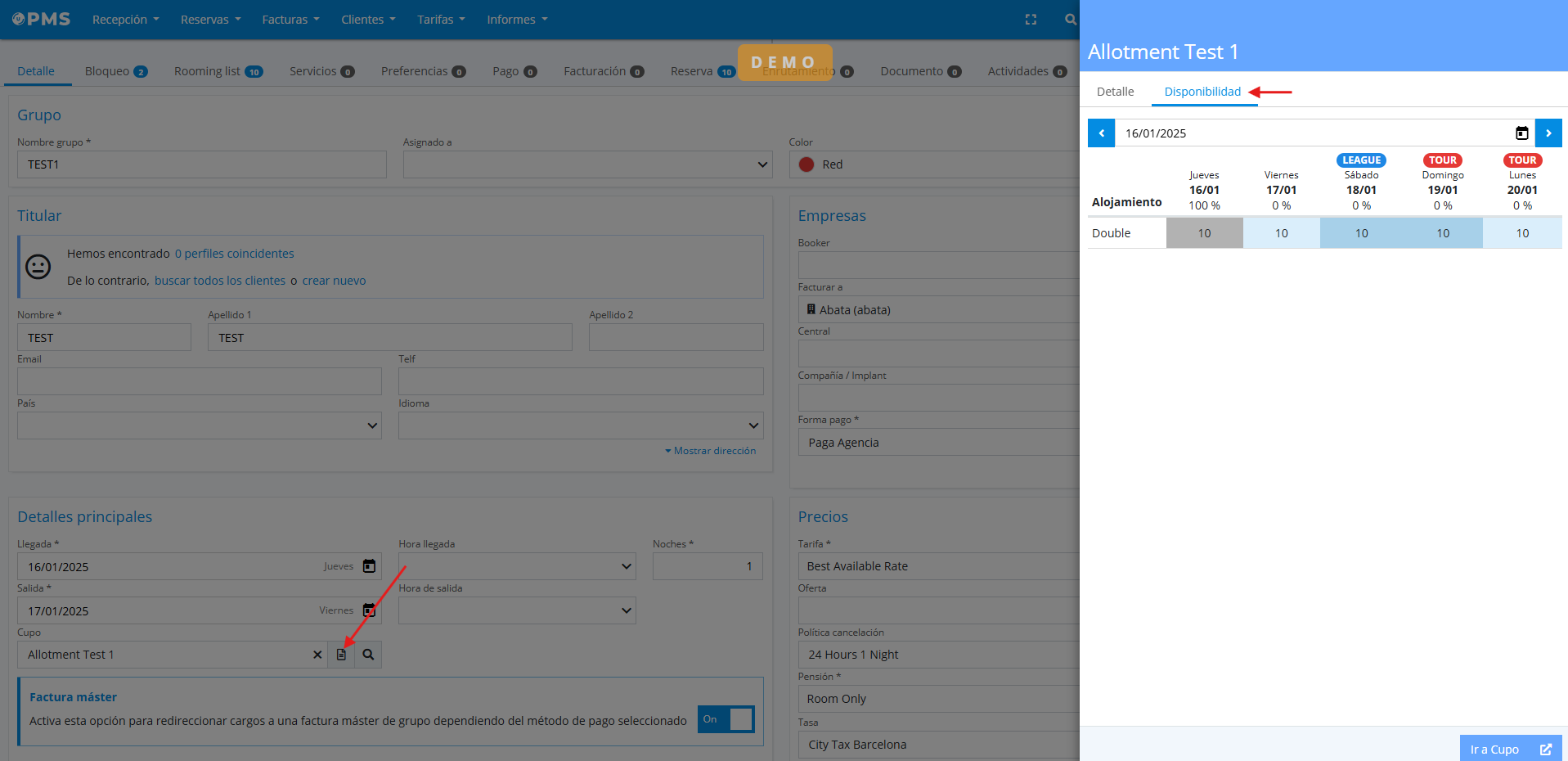Screen dimensions: 1568x761
Task: Click the crear nuevo link
Action: [x=334, y=281]
